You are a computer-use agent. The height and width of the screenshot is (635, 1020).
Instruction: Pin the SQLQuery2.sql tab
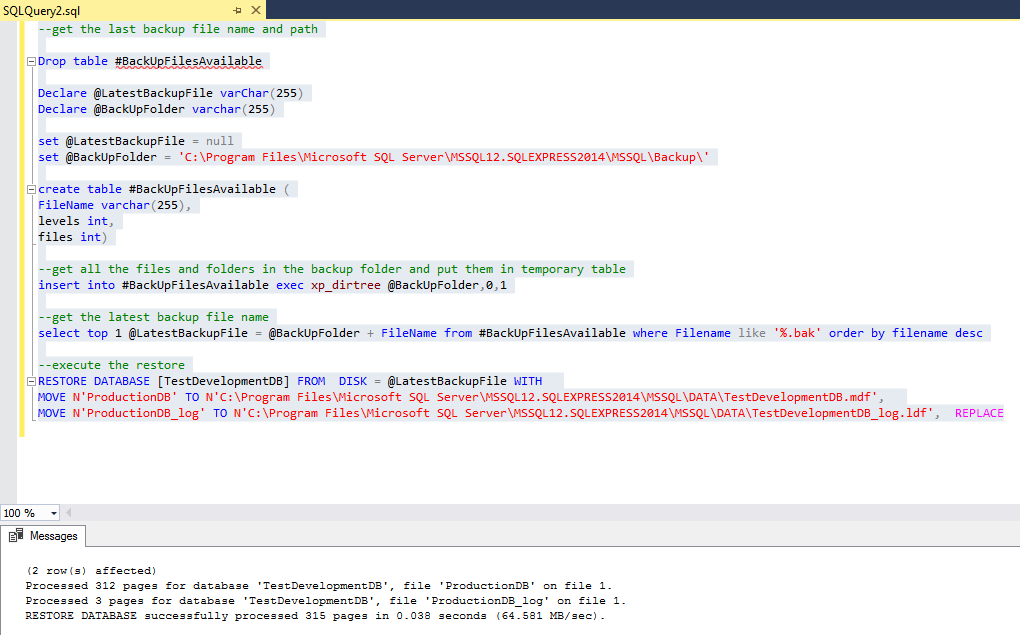(x=237, y=10)
